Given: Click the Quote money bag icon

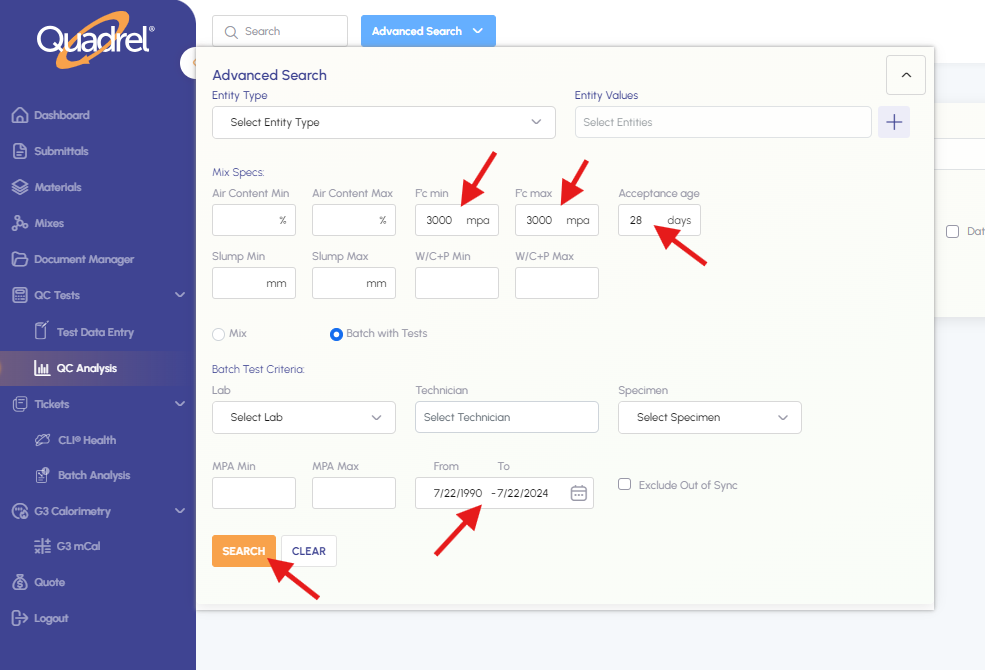Looking at the screenshot, I should pos(19,582).
